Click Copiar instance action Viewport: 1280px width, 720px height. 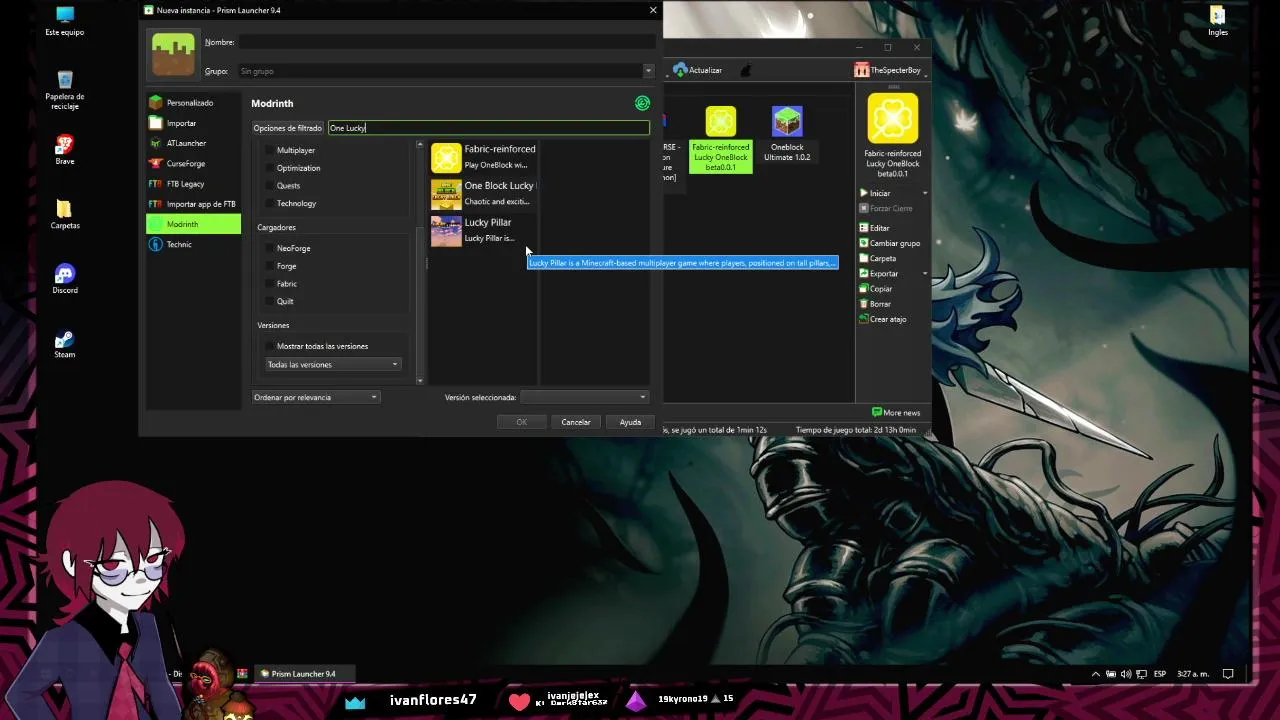click(x=875, y=289)
